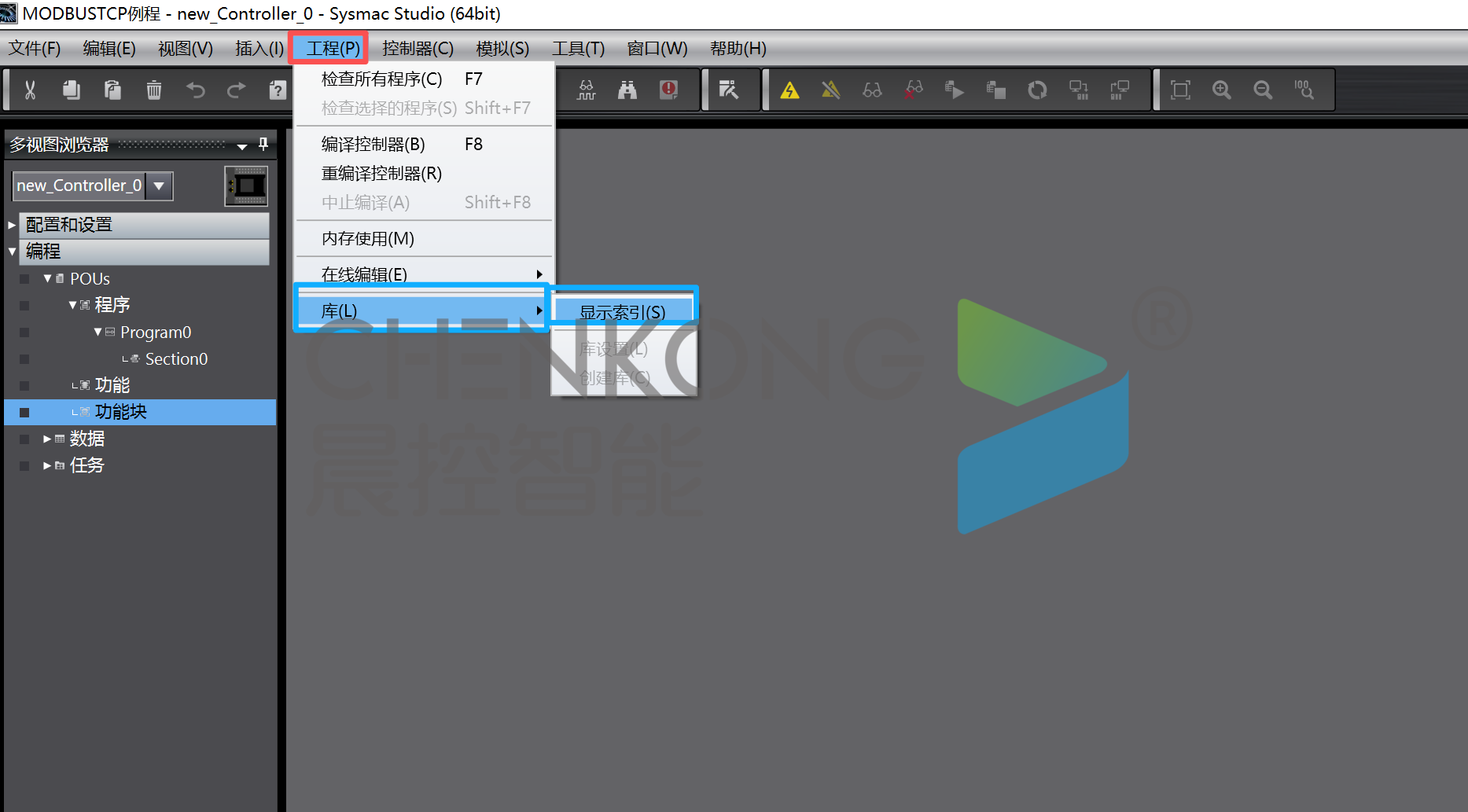The image size is (1468, 812).
Task: Collapse the Program0 tree node
Action: [x=98, y=332]
